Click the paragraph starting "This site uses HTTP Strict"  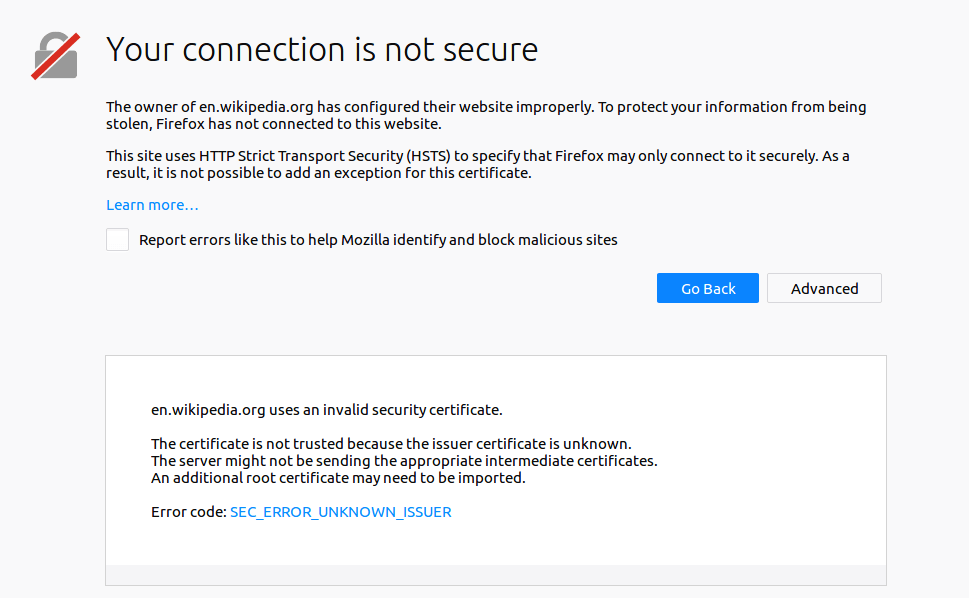pyautogui.click(x=477, y=164)
